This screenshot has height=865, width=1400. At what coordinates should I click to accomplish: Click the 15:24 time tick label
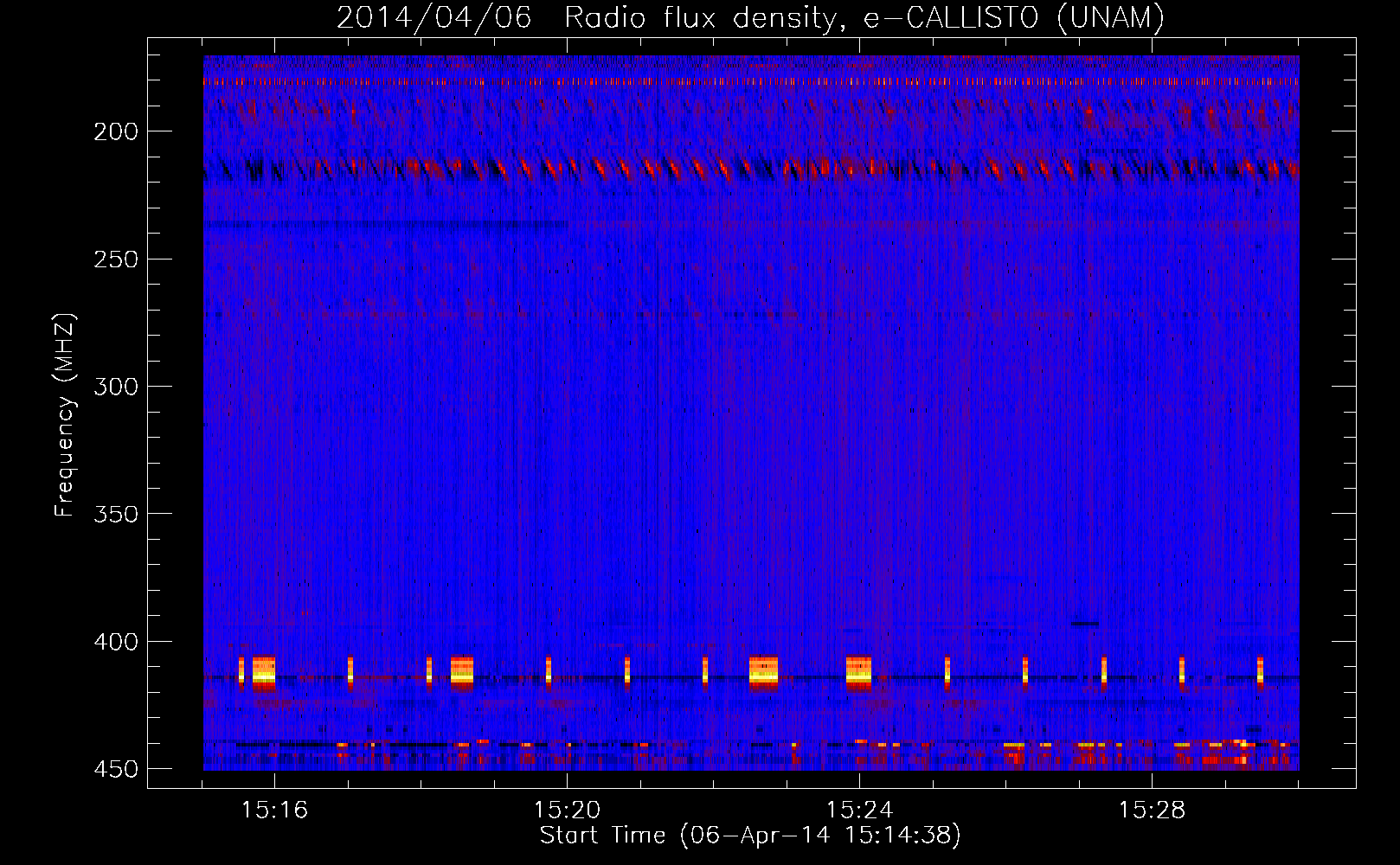pos(859,810)
